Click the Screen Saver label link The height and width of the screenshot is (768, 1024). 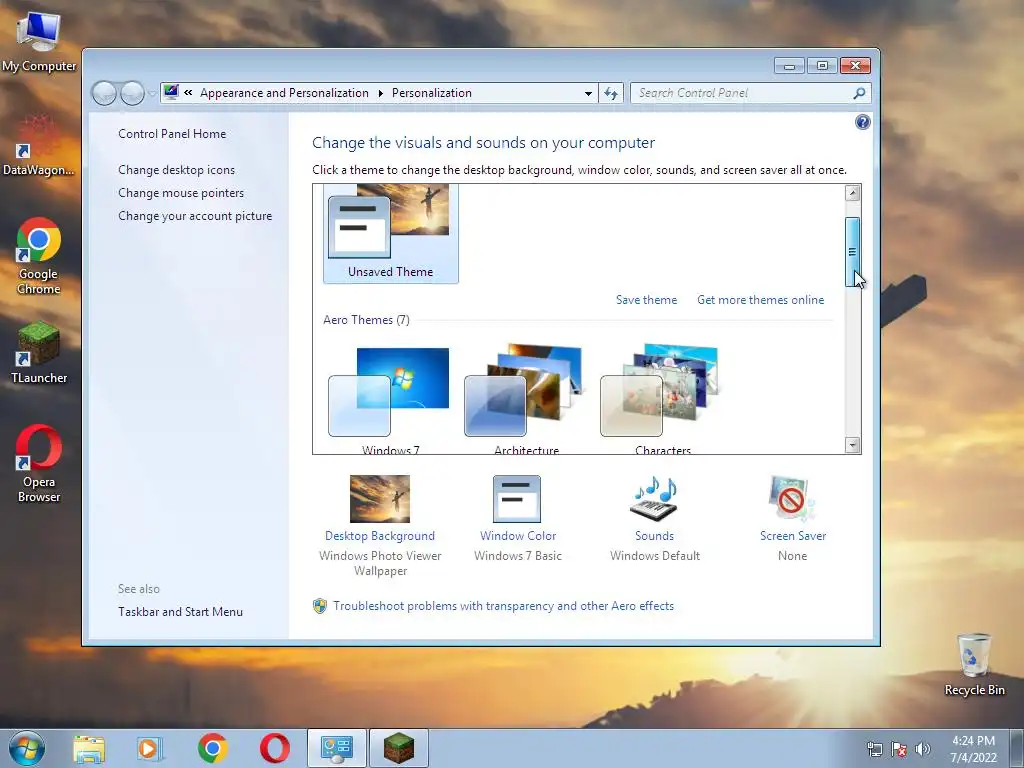click(x=793, y=536)
